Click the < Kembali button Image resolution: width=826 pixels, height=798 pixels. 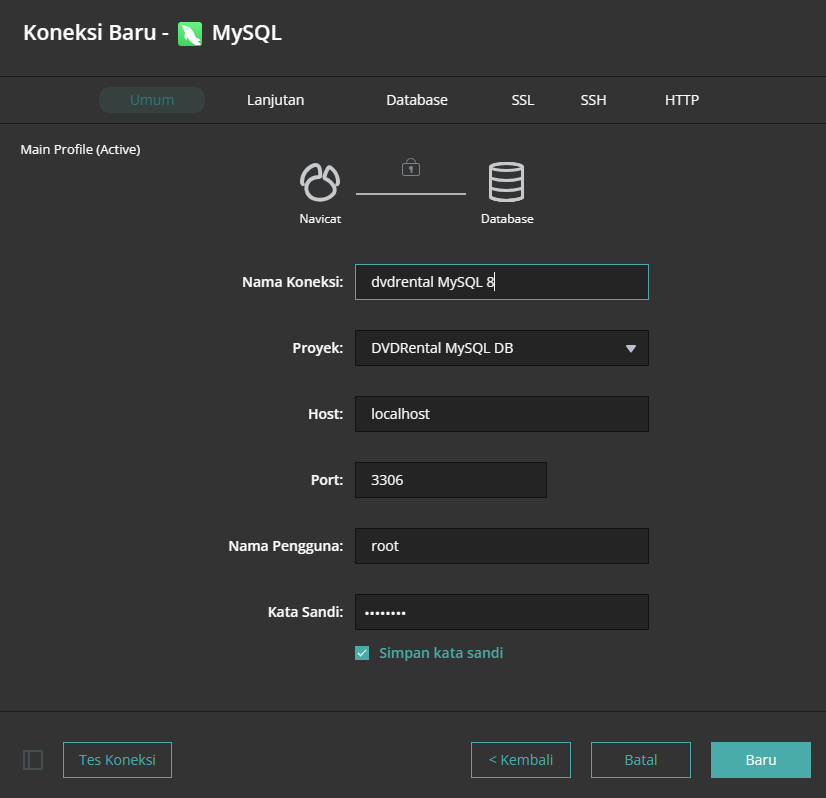pyautogui.click(x=520, y=760)
